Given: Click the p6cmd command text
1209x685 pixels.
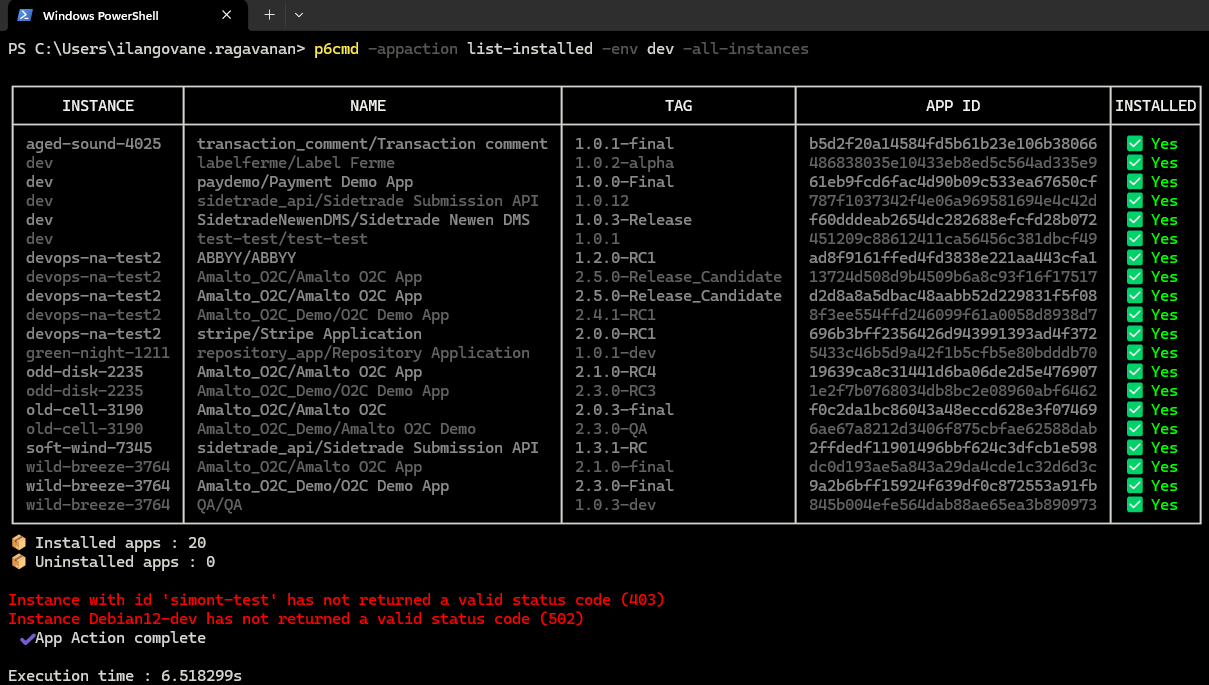Looking at the screenshot, I should (336, 49).
